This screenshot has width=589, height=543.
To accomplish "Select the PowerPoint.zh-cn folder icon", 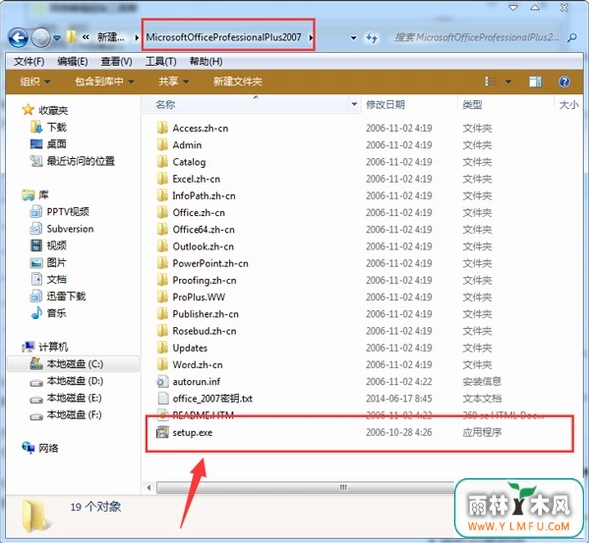I will (x=162, y=263).
